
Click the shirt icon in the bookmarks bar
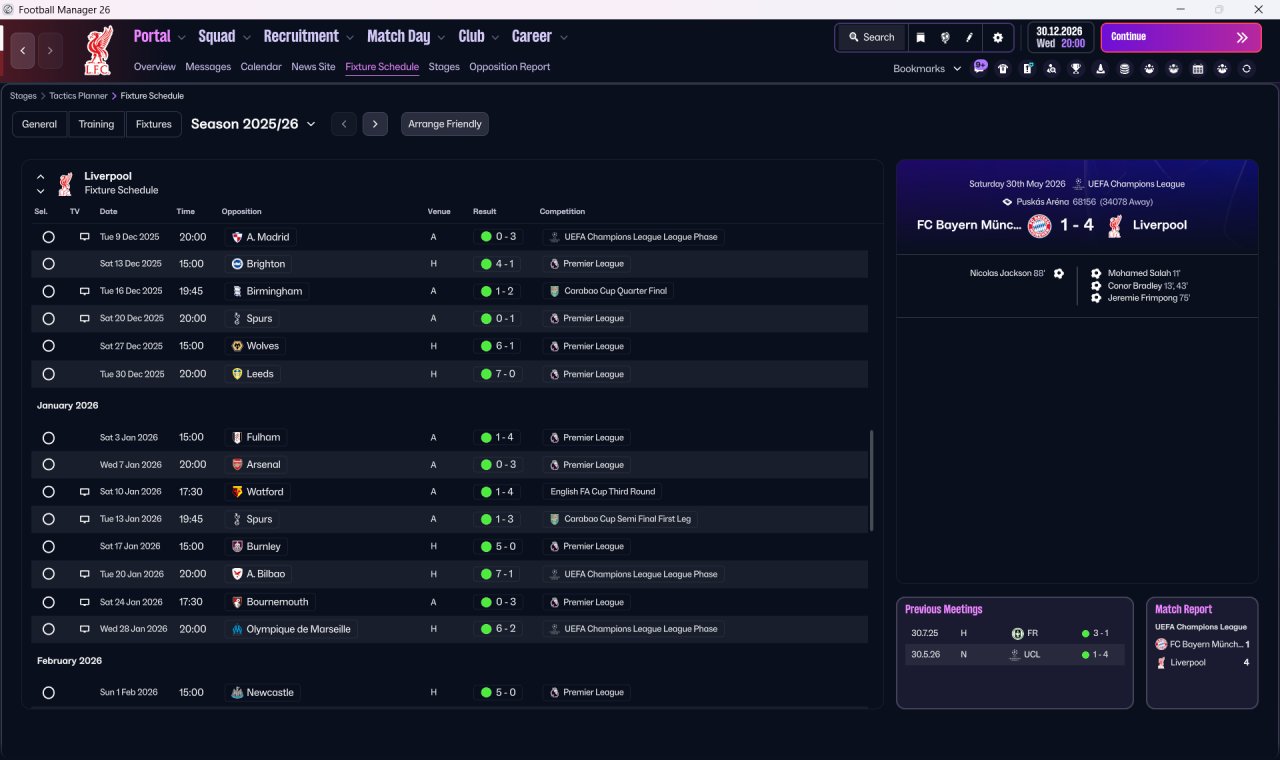[x=1003, y=69]
